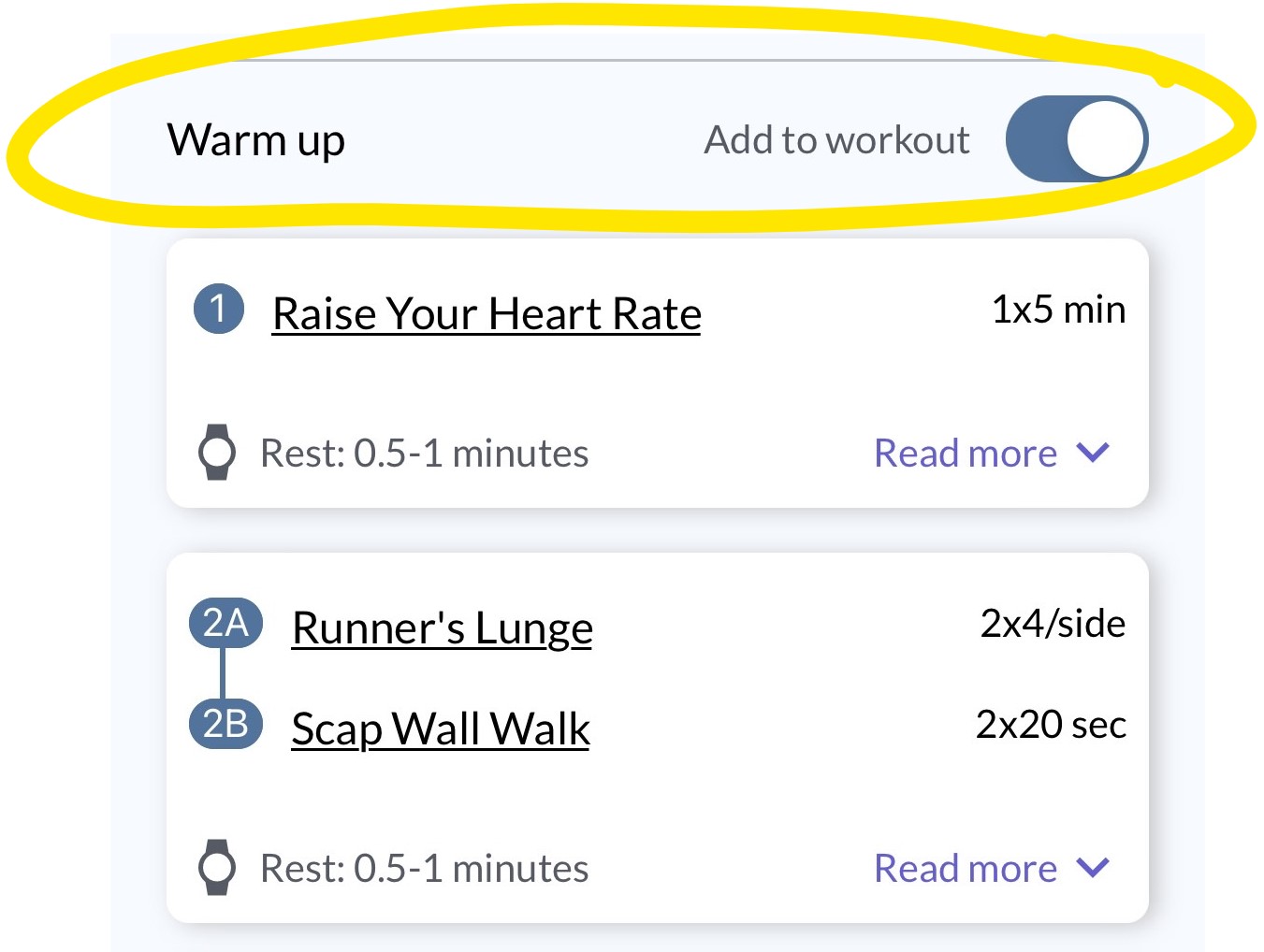The height and width of the screenshot is (952, 1264).
Task: Open the Raise Your Heart Rate exercise link
Action: pyautogui.click(x=487, y=313)
